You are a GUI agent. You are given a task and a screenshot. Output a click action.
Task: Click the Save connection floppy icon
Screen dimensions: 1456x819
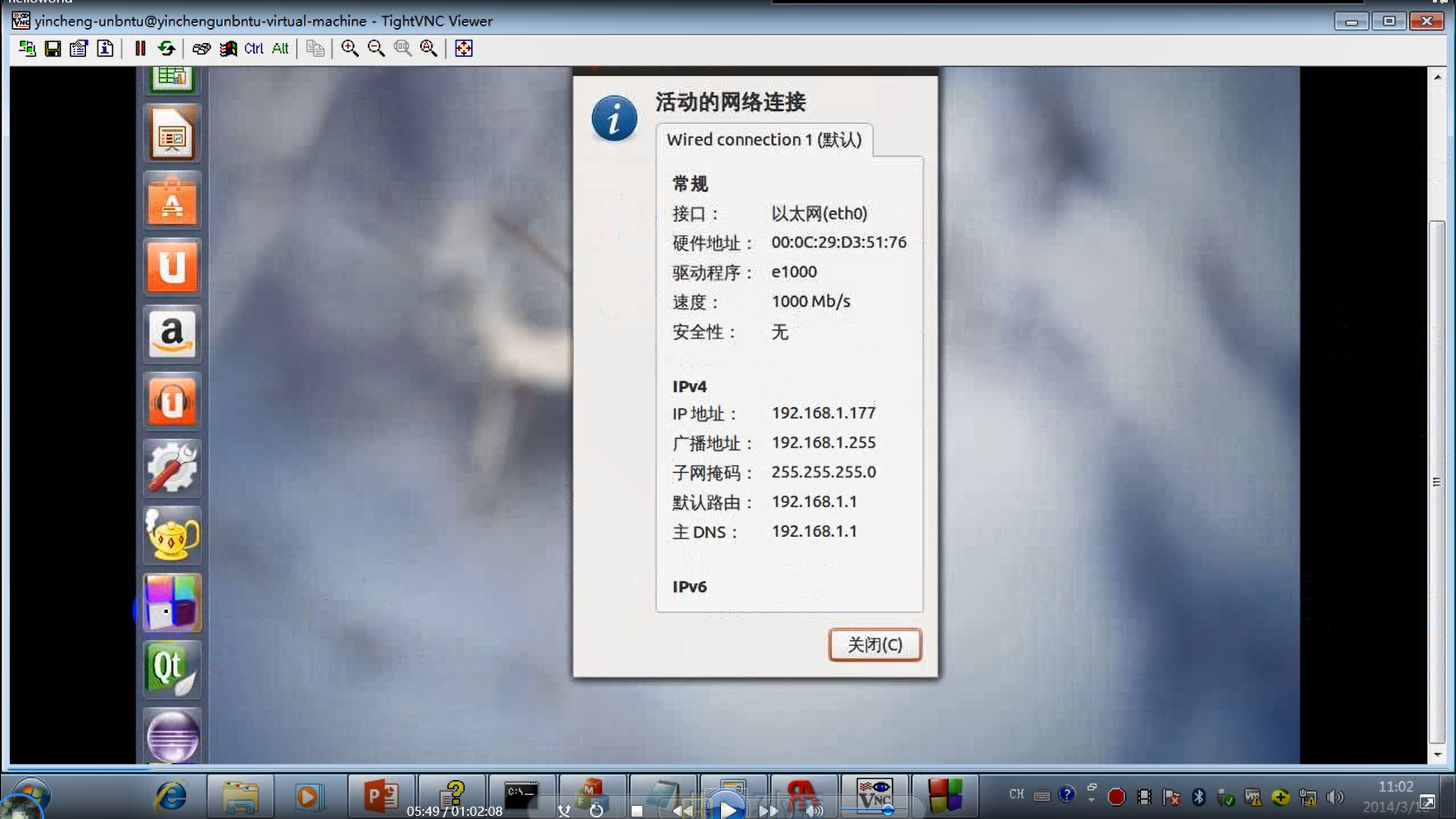point(53,49)
